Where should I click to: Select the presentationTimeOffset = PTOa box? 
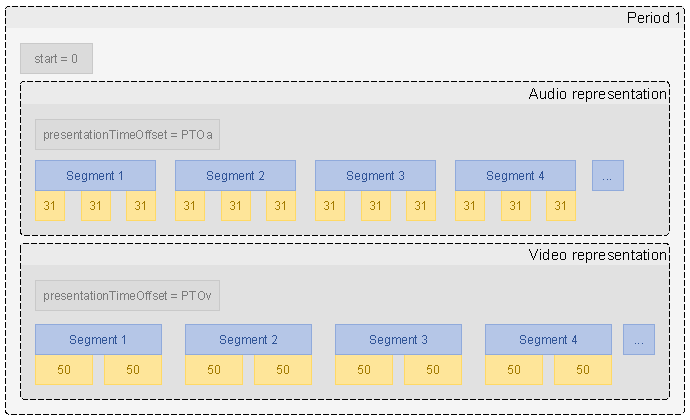click(x=128, y=134)
